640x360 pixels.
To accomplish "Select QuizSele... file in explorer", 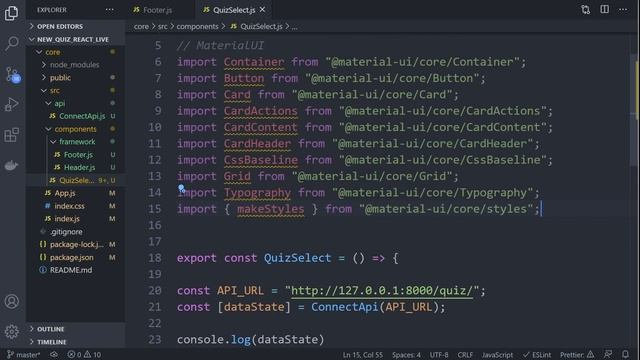I will [x=76, y=180].
